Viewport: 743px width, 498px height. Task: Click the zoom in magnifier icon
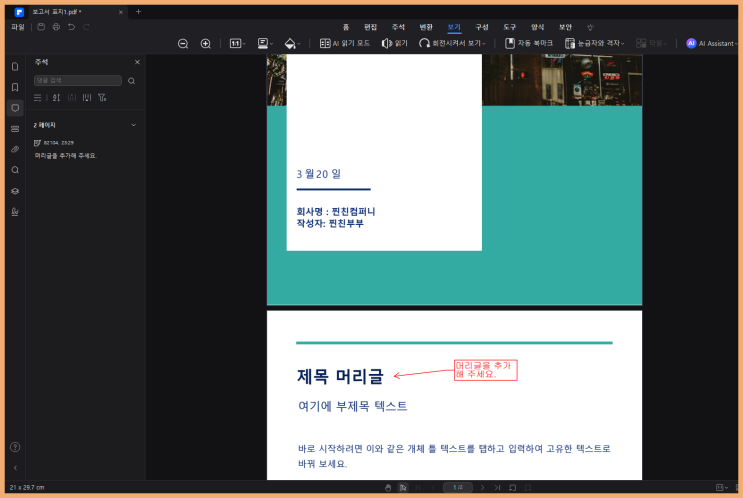(206, 44)
